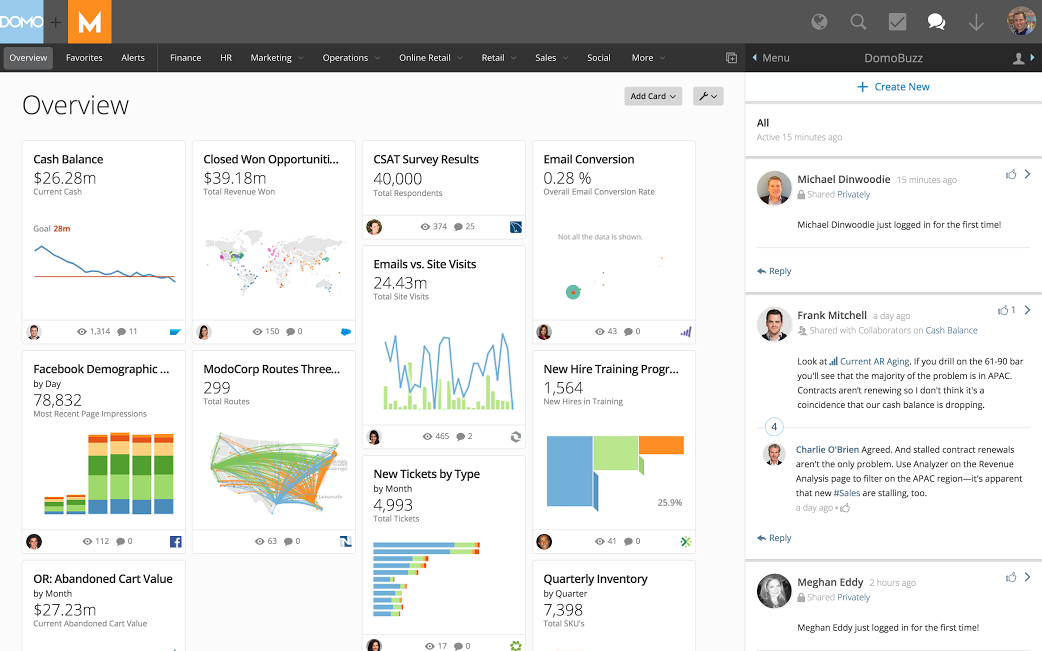Viewport: 1042px width, 651px height.
Task: Click CSAT Survey comments icon
Action: click(x=458, y=227)
